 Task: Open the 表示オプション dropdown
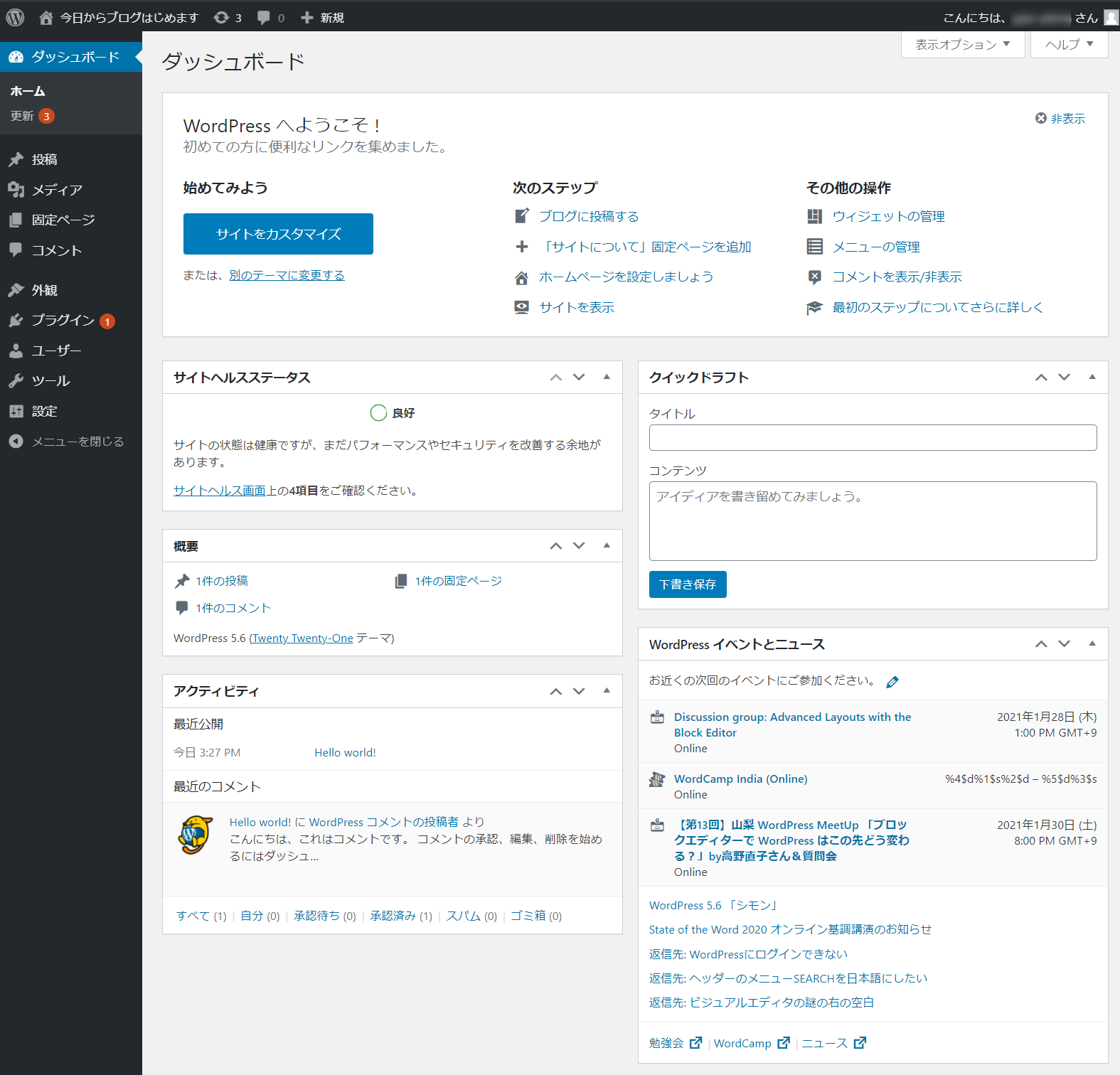963,44
